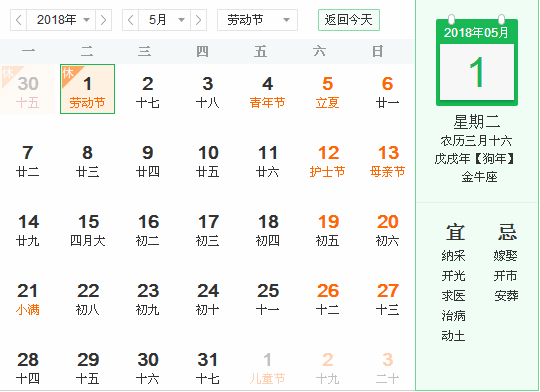The width and height of the screenshot is (540, 392).
Task: Go to next year arrow
Action: pos(103,20)
